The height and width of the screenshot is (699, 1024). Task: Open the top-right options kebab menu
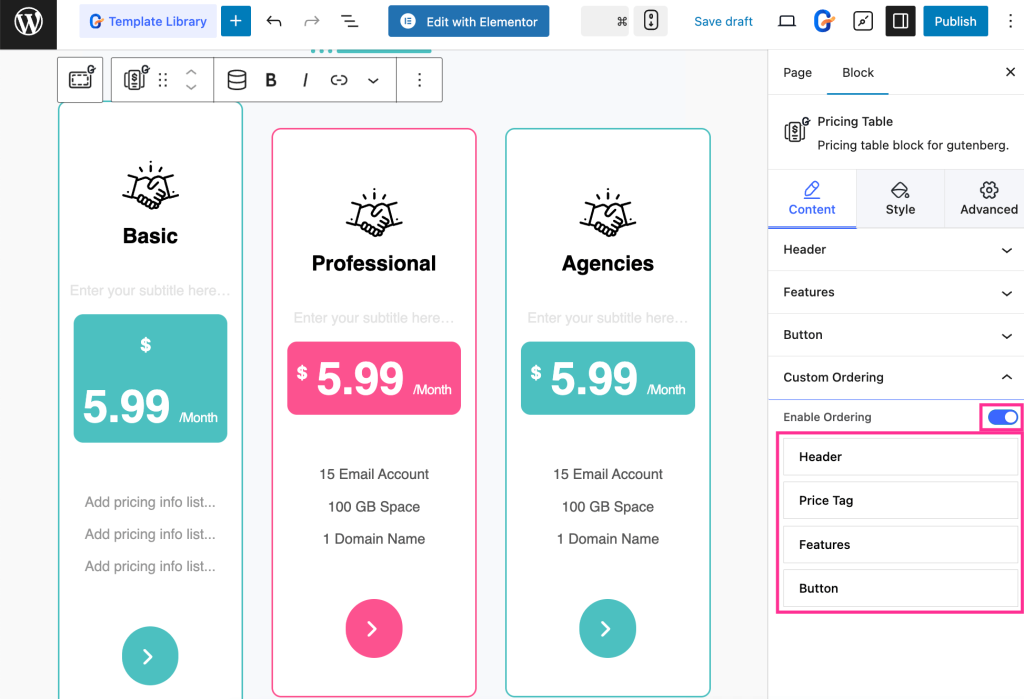(1010, 22)
